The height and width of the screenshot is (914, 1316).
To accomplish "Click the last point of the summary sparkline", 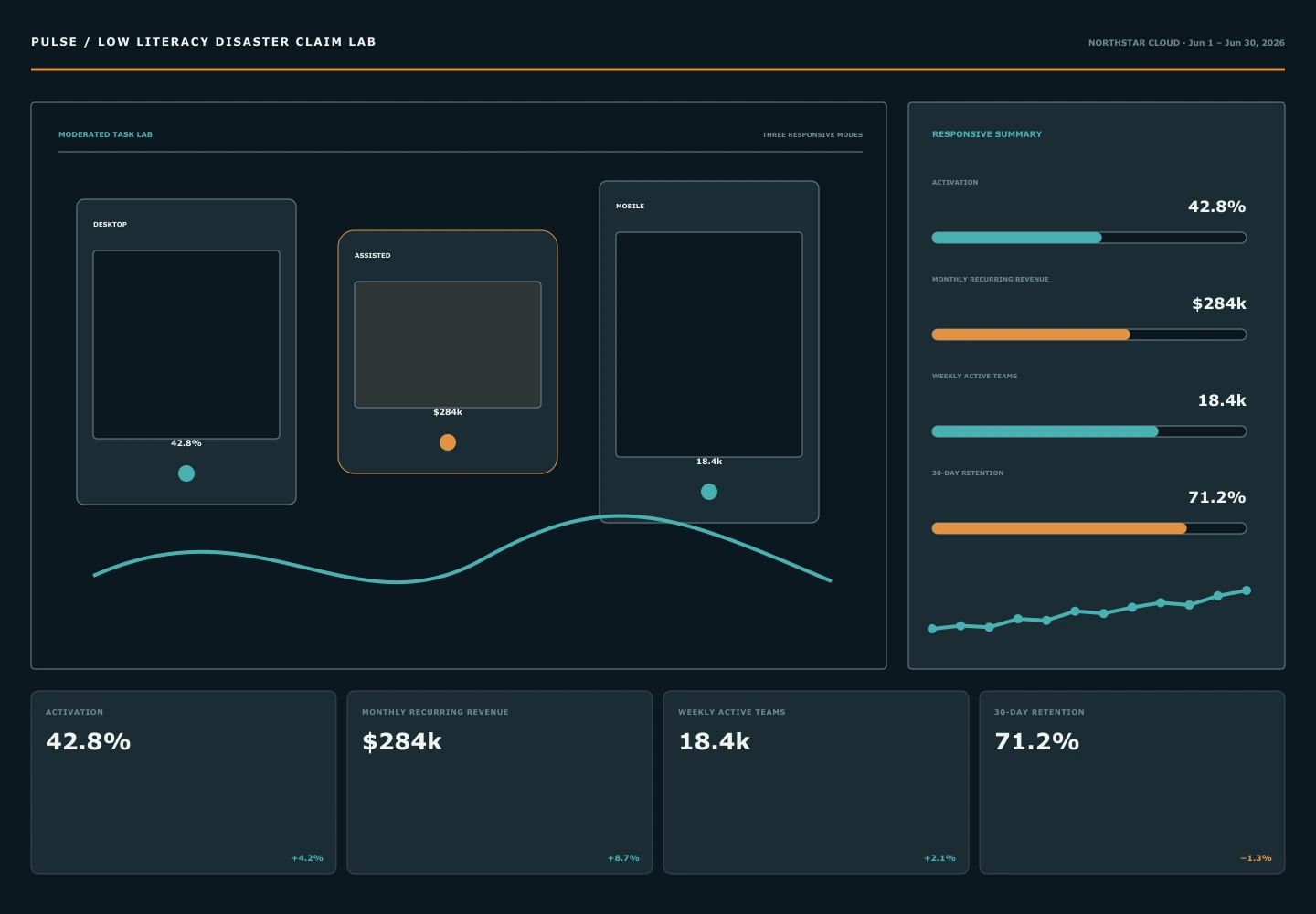I will 1247,590.
